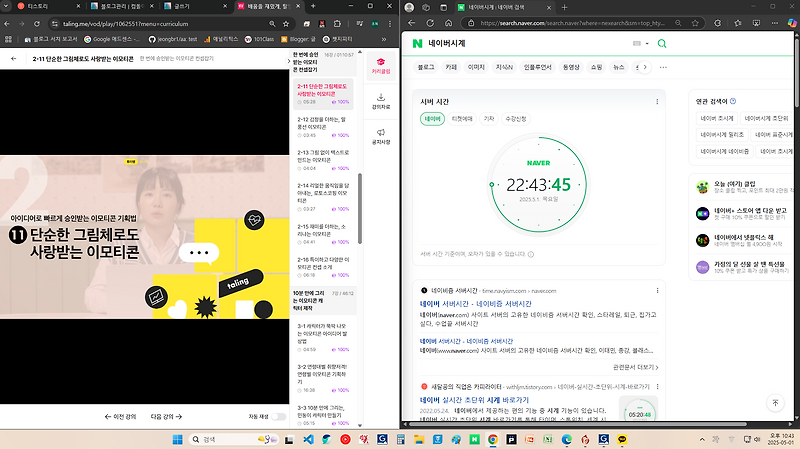The height and width of the screenshot is (449, 800).
Task: Open File Explorer from the taskbar
Action: pos(419,439)
